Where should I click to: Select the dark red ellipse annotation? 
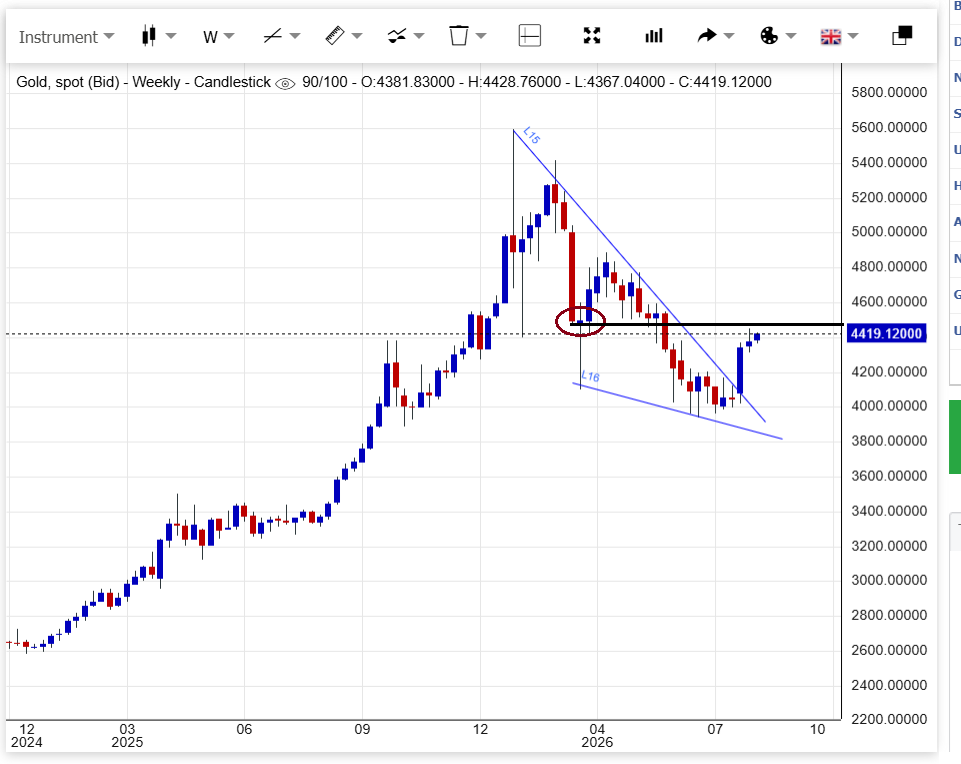[580, 321]
